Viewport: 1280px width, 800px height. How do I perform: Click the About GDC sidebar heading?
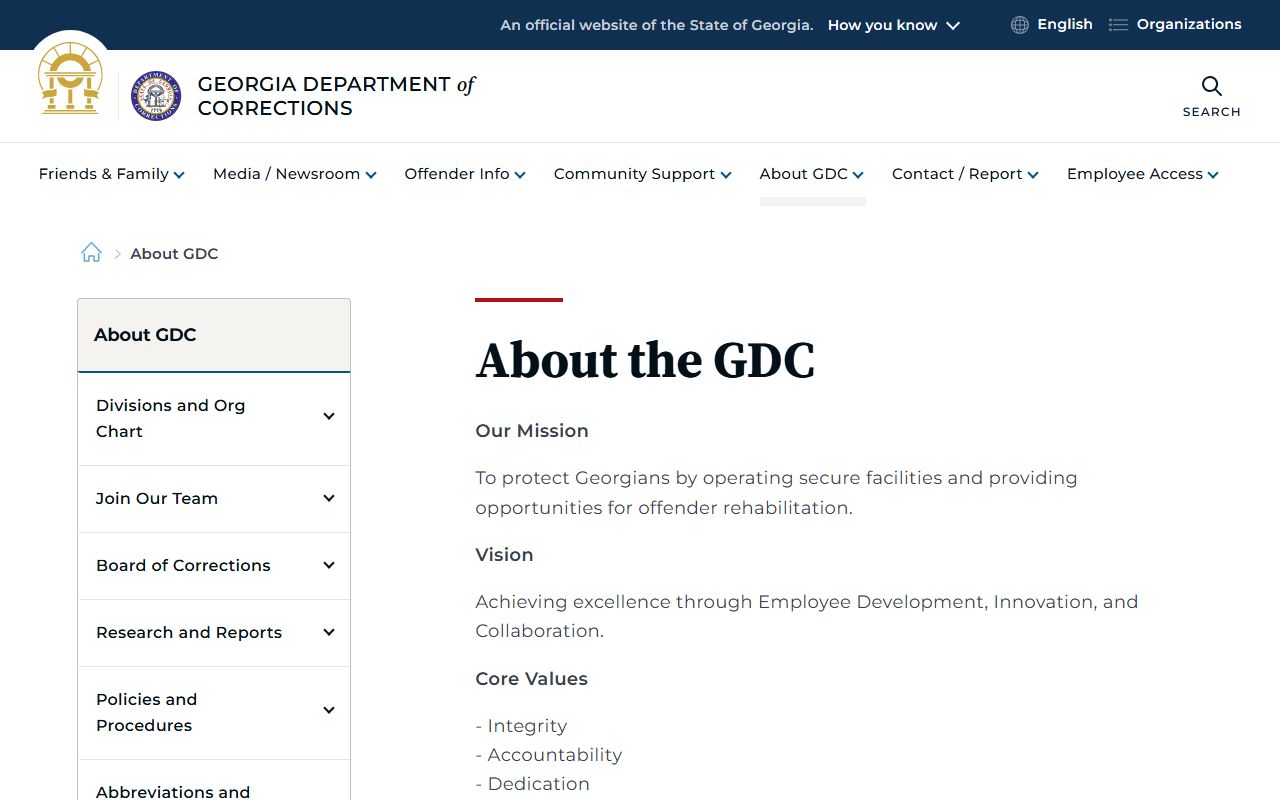[145, 335]
